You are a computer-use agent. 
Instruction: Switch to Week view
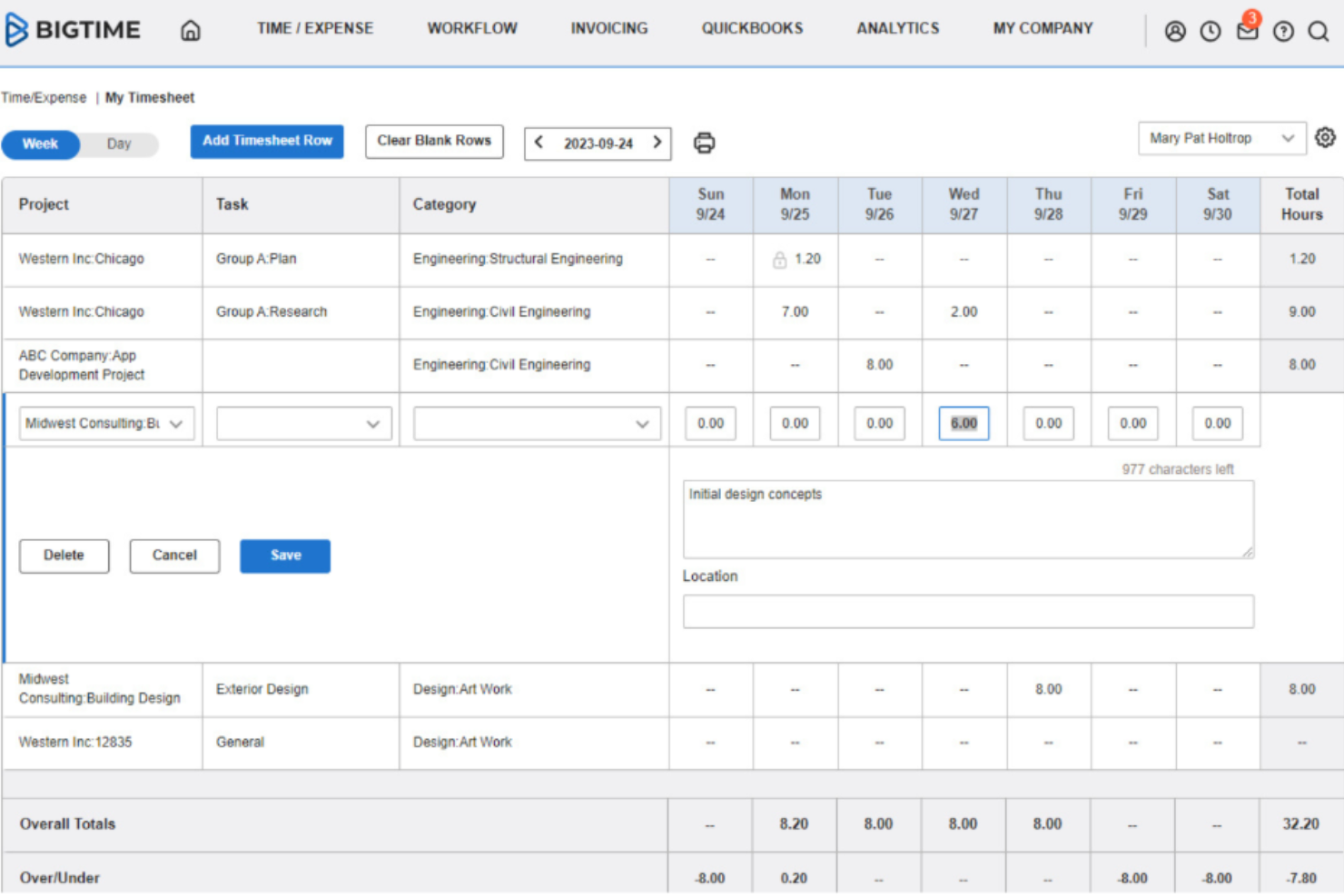[41, 144]
